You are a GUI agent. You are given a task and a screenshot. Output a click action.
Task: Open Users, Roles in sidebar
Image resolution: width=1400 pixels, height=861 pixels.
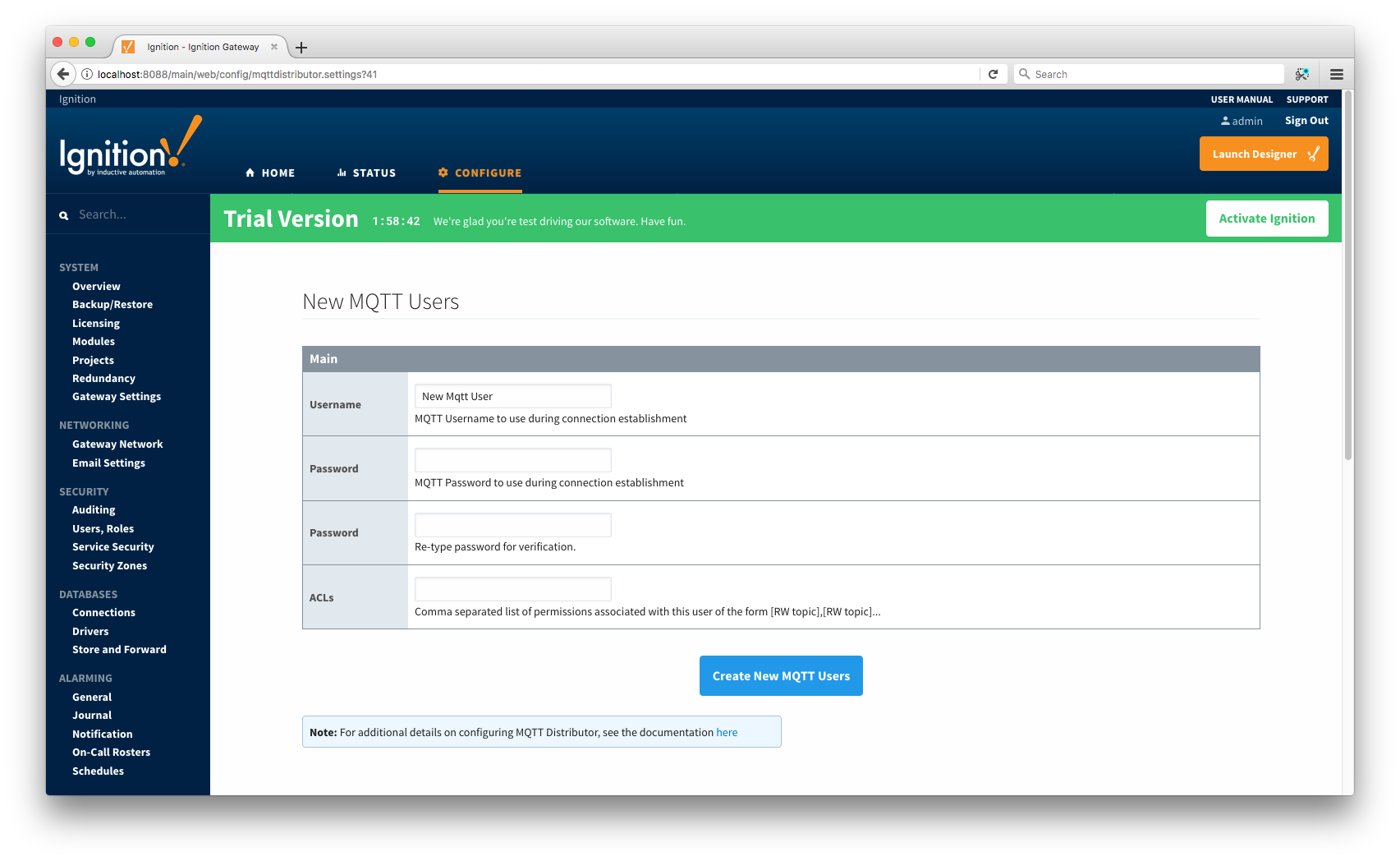tap(103, 528)
